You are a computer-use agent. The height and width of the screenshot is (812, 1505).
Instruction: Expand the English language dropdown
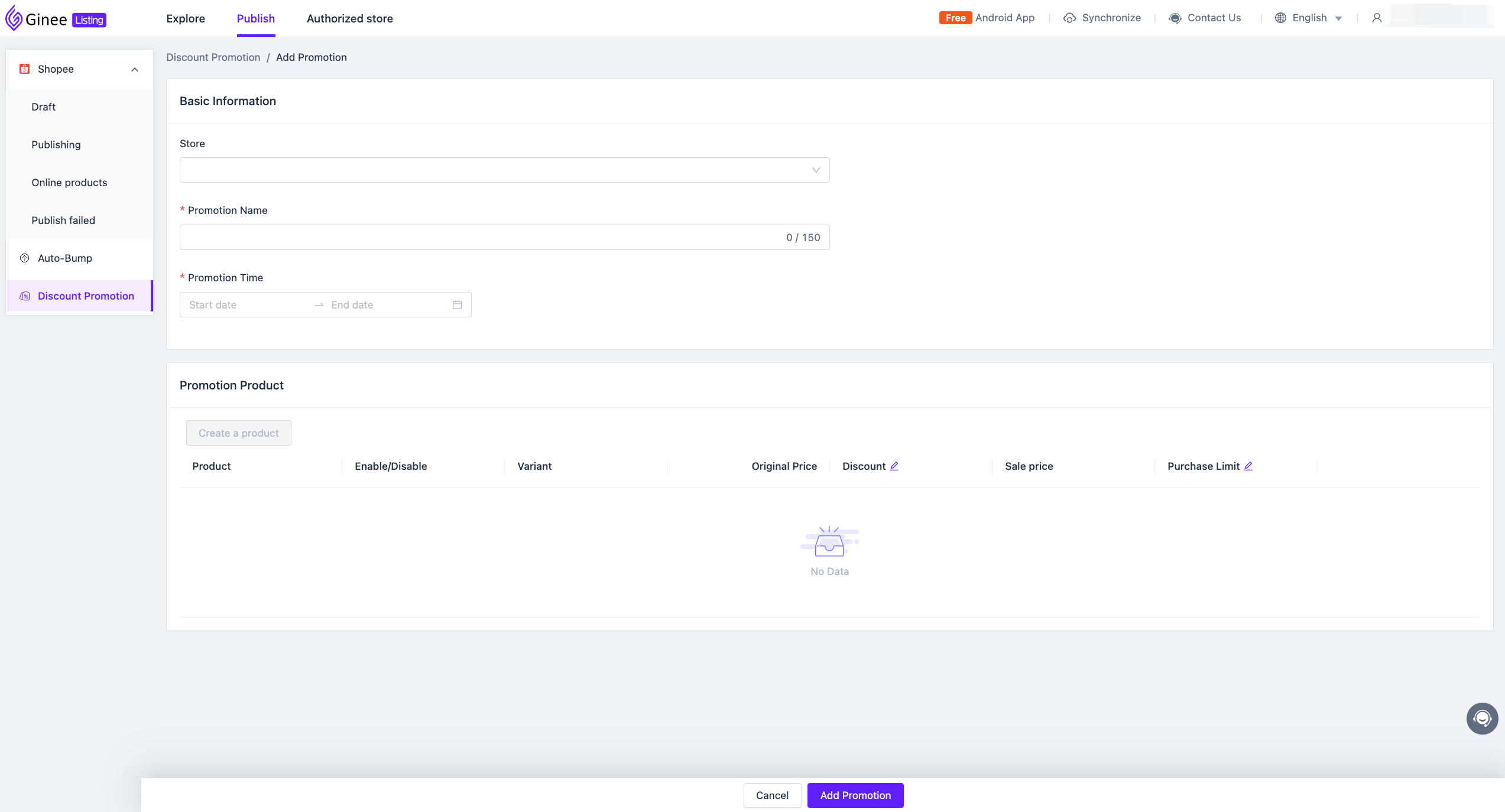click(1339, 18)
